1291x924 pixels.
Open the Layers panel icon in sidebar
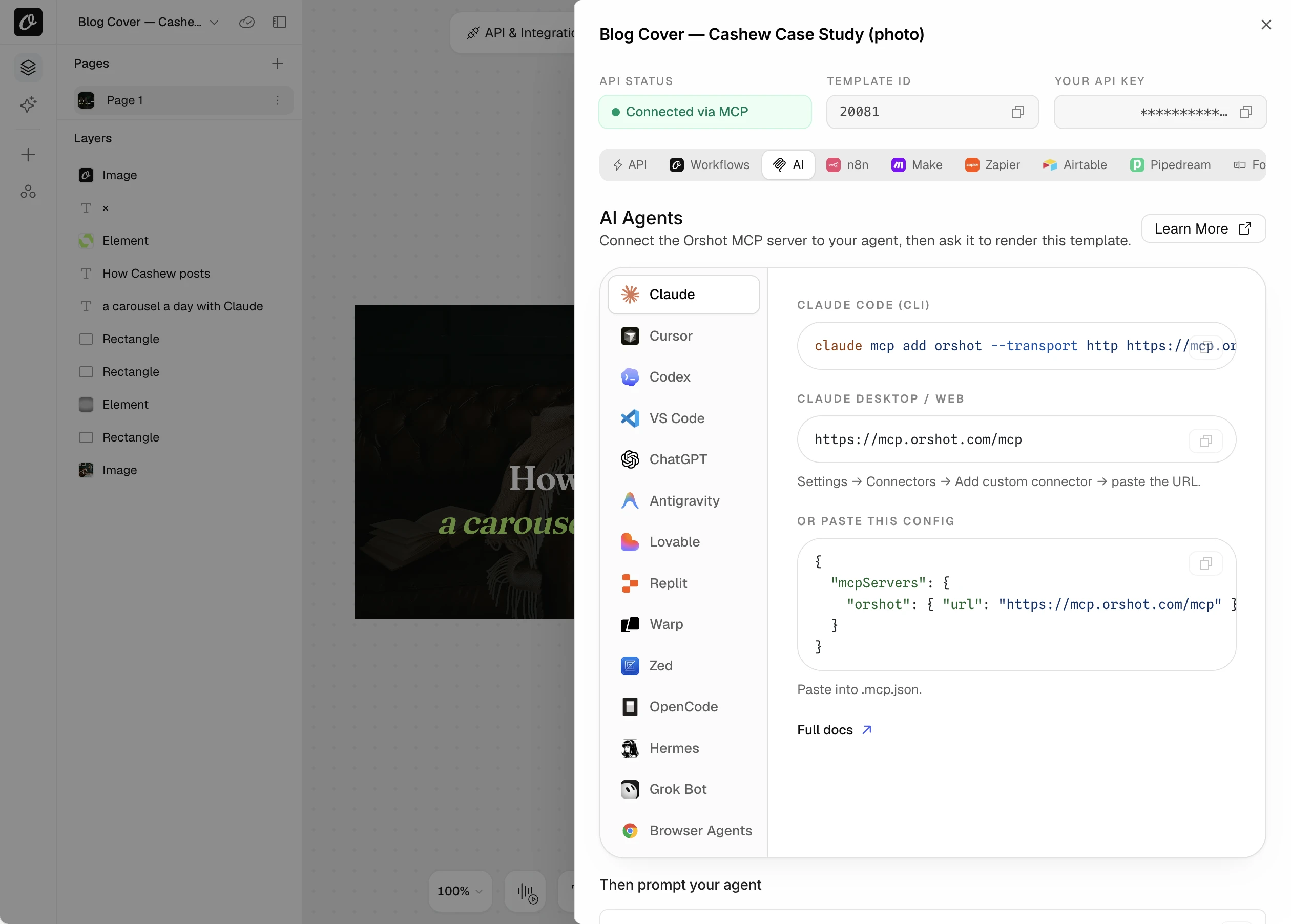coord(28,67)
